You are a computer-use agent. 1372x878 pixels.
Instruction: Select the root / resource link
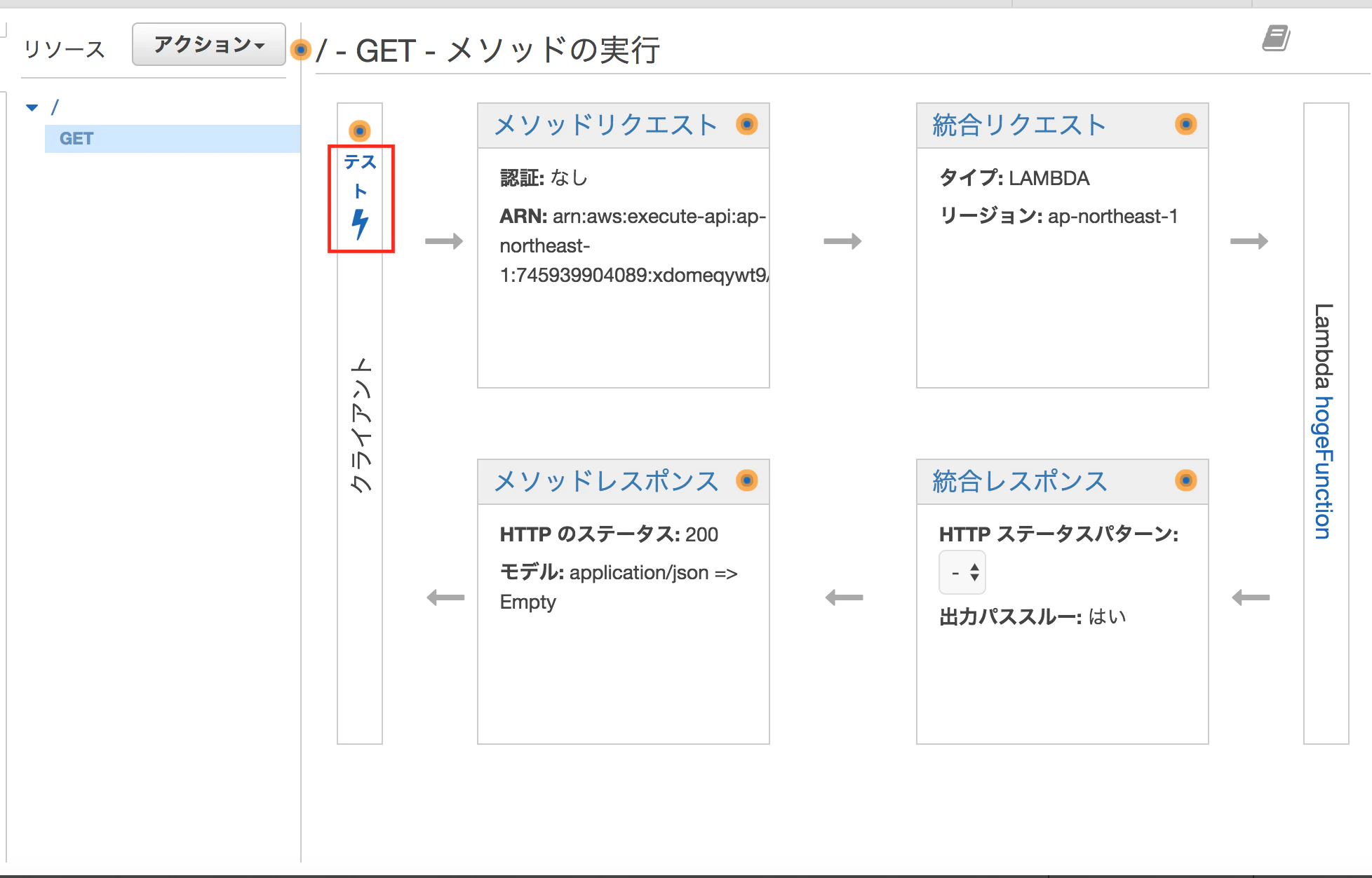55,107
